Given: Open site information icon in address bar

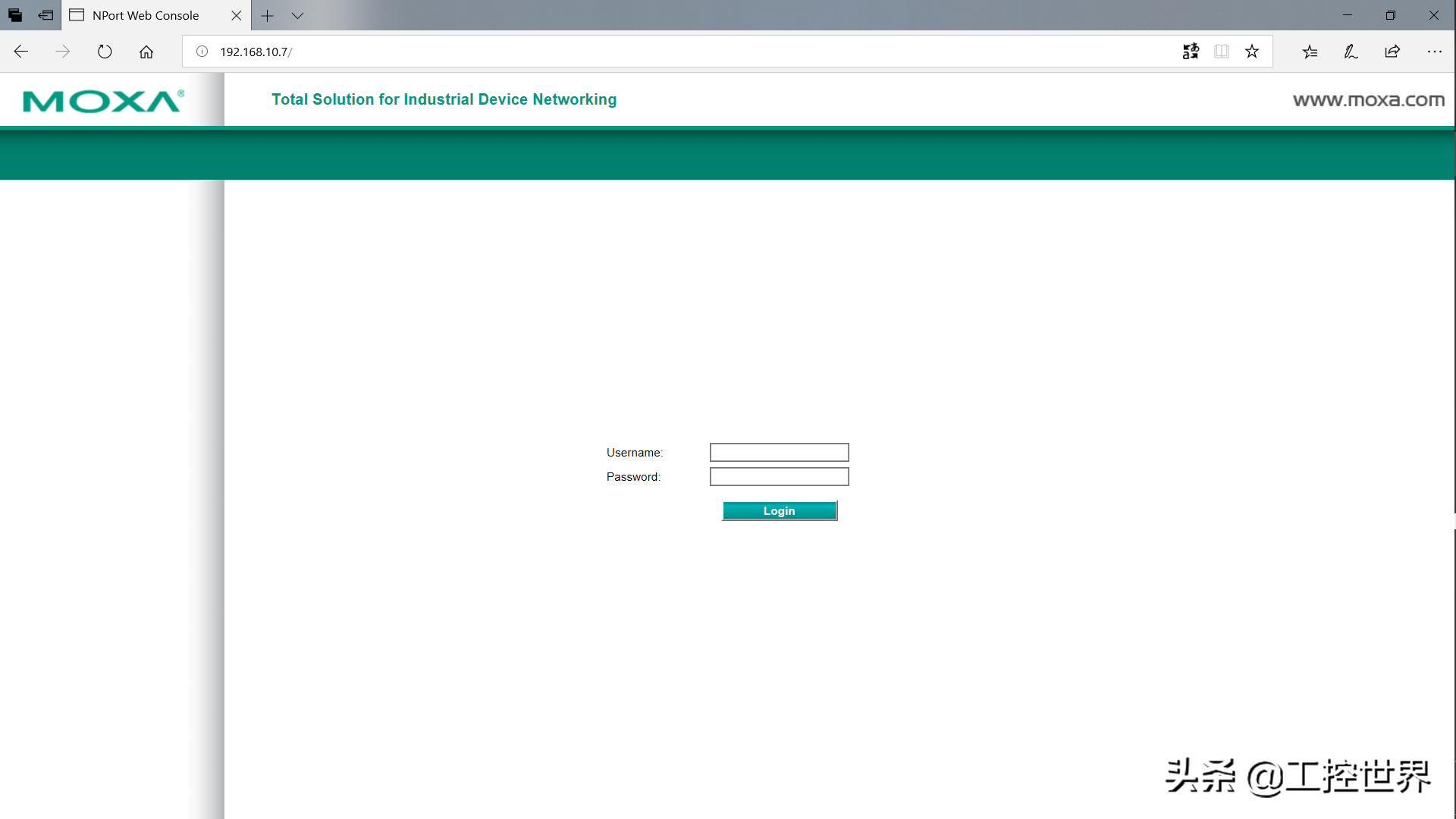Looking at the screenshot, I should pos(202,52).
